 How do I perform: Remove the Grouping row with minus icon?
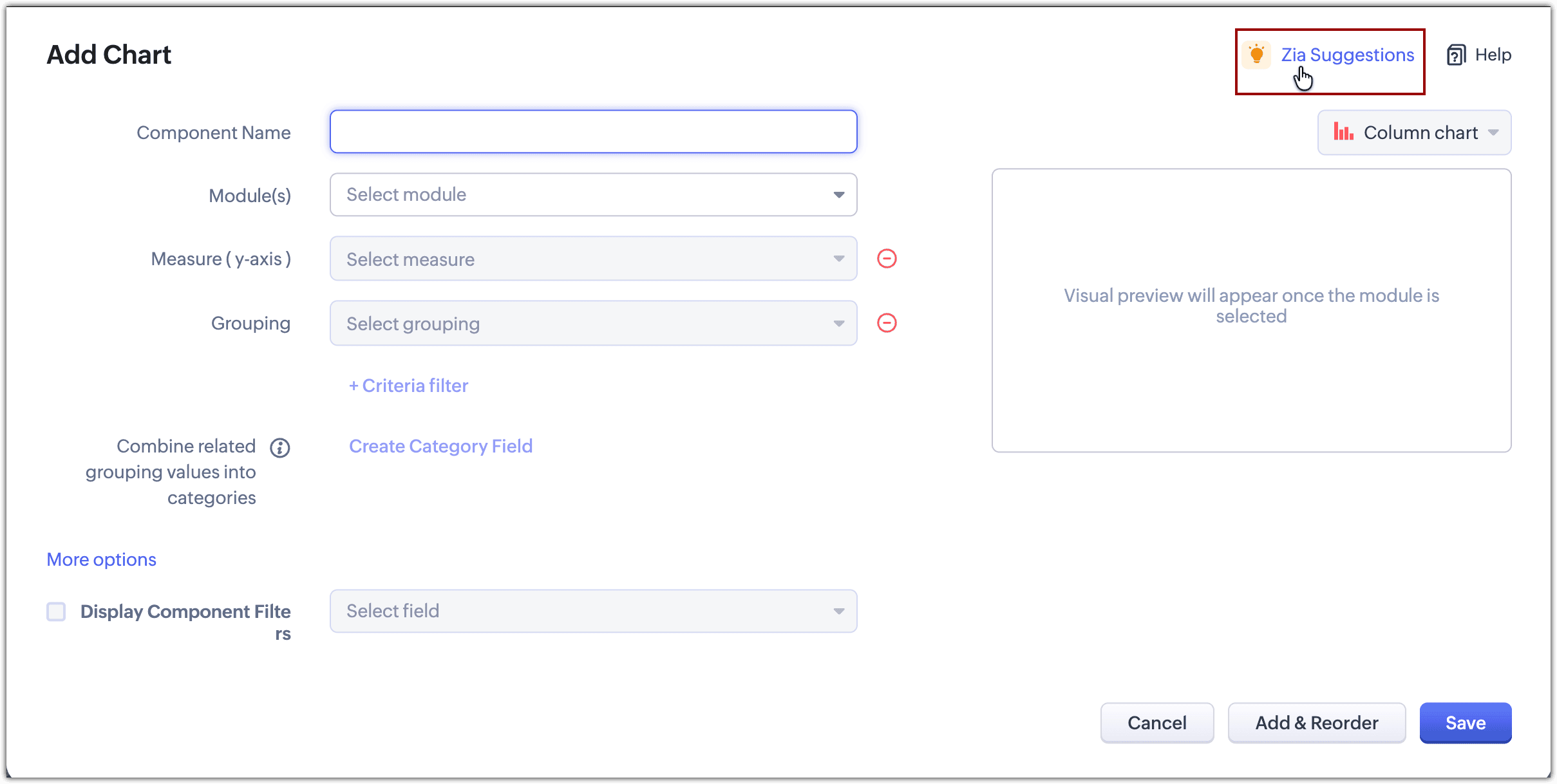pyautogui.click(x=887, y=323)
